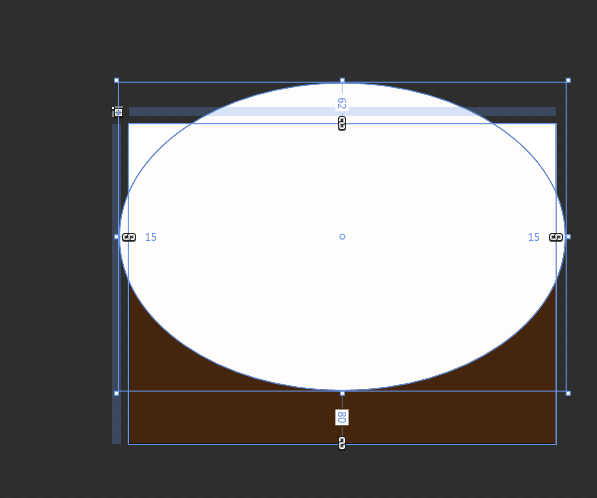Toggle the right margin anchor link icon
The width and height of the screenshot is (597, 498).
[556, 237]
